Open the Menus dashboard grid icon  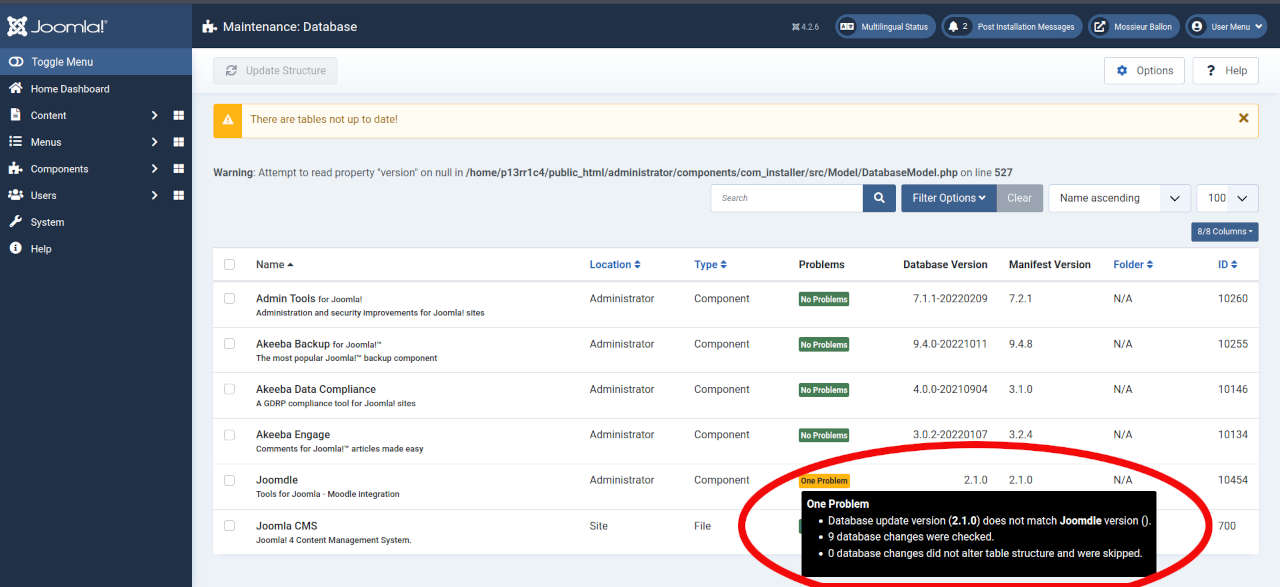[x=179, y=142]
